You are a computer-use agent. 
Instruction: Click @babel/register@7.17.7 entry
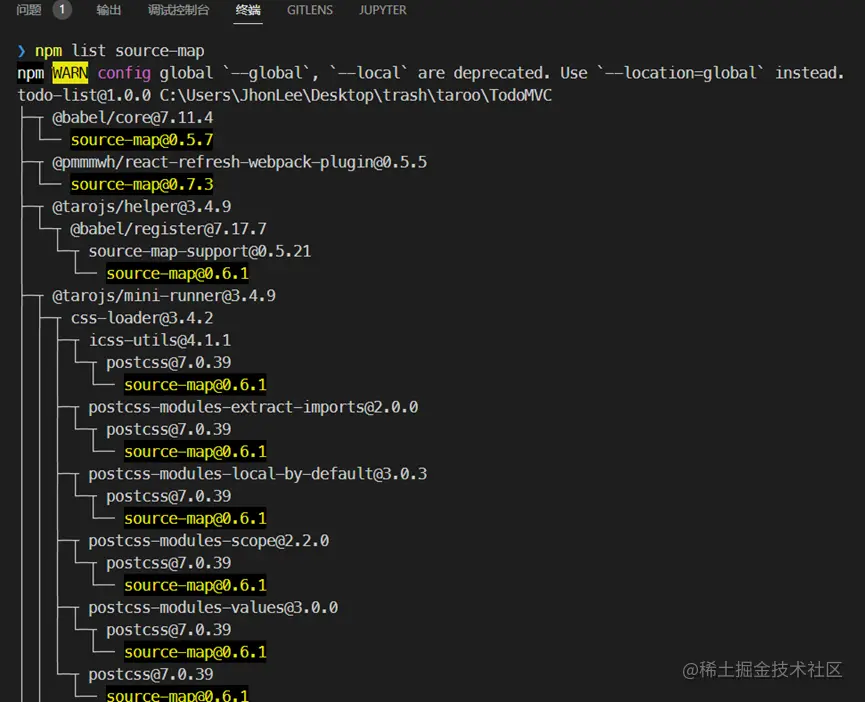point(168,229)
